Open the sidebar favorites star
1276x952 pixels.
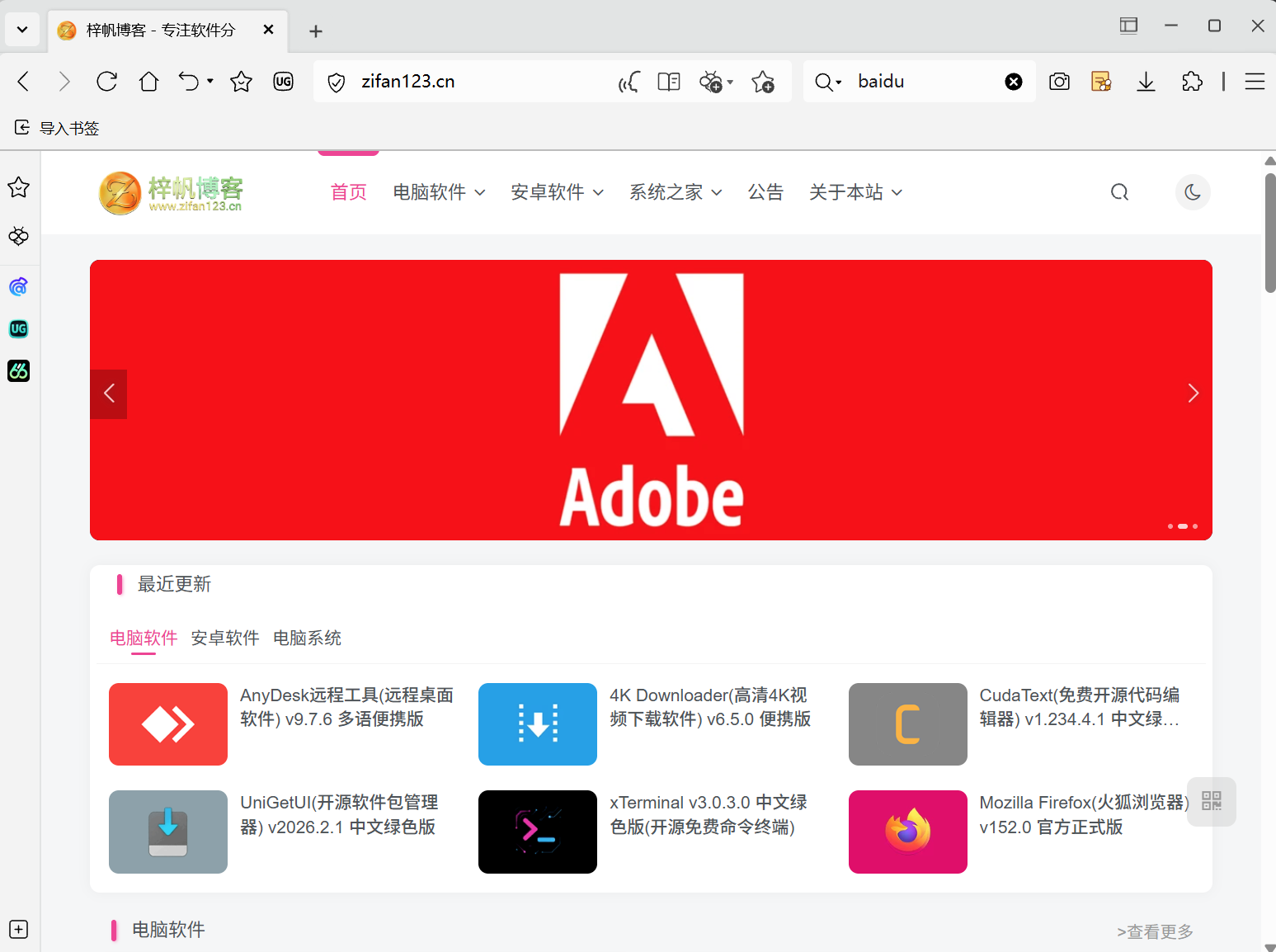pos(19,188)
